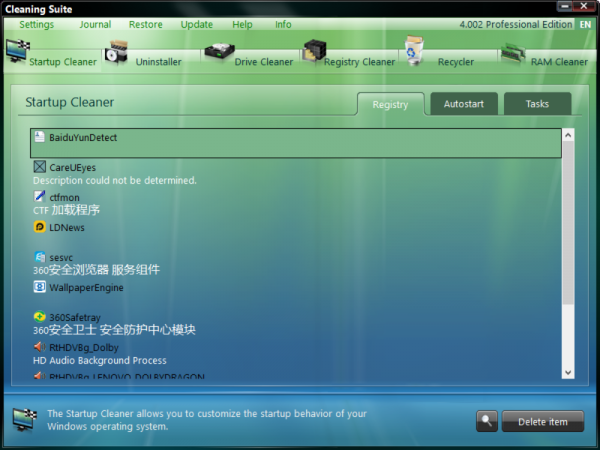Minimize the Cleaning Suite window

click(x=565, y=6)
